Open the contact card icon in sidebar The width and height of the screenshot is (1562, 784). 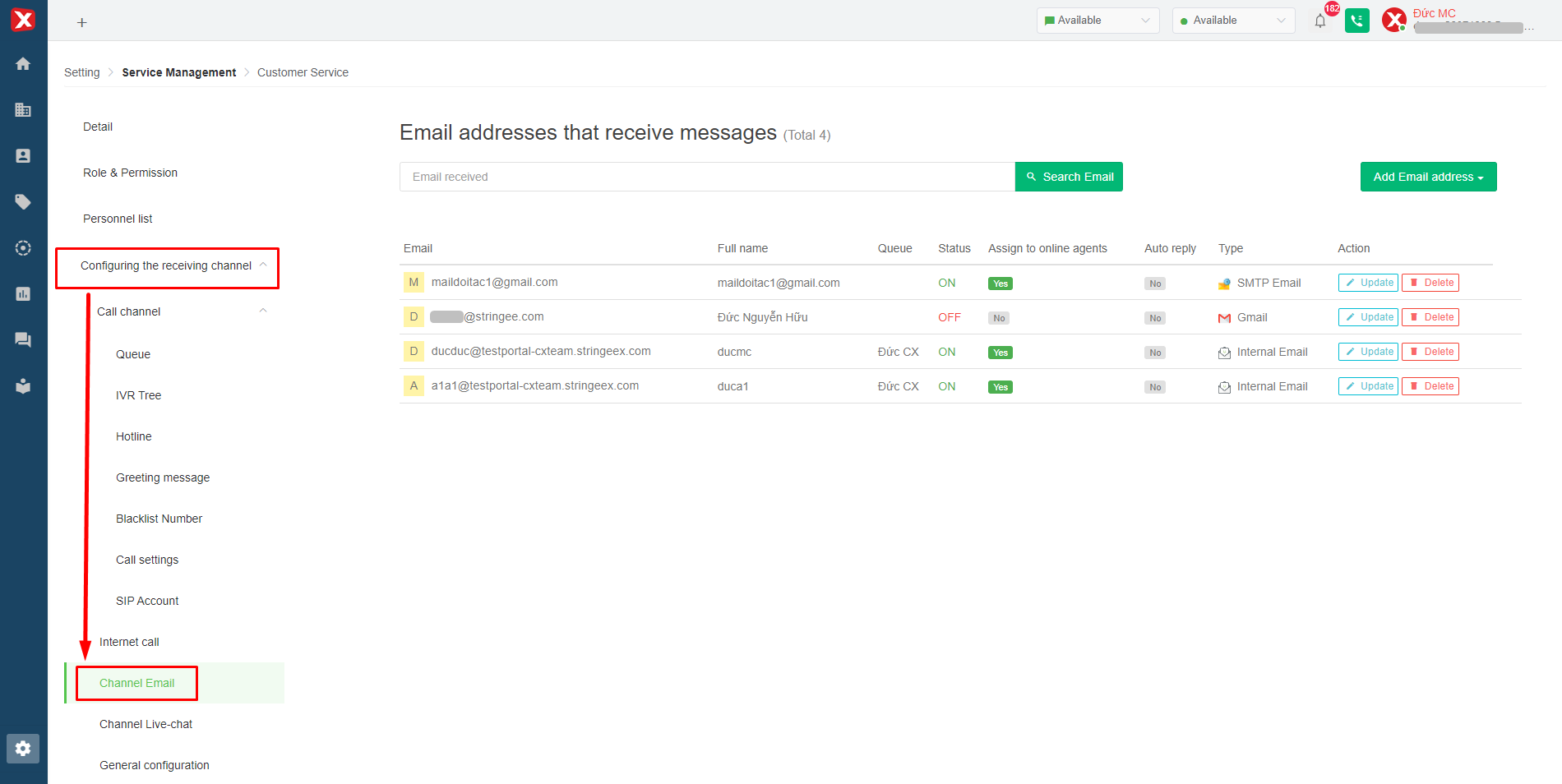click(x=23, y=156)
